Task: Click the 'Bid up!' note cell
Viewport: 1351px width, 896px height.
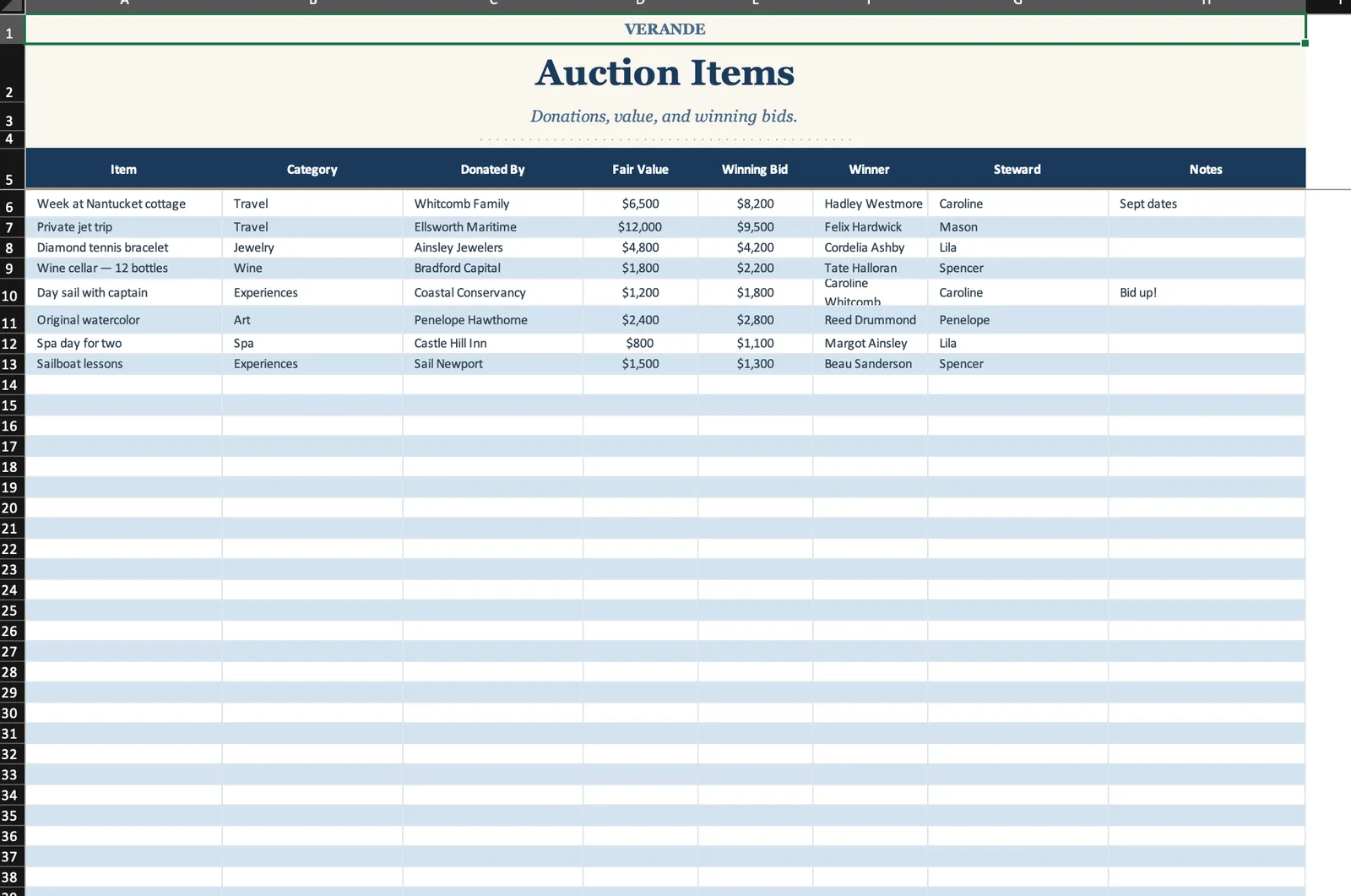Action: [1207, 292]
